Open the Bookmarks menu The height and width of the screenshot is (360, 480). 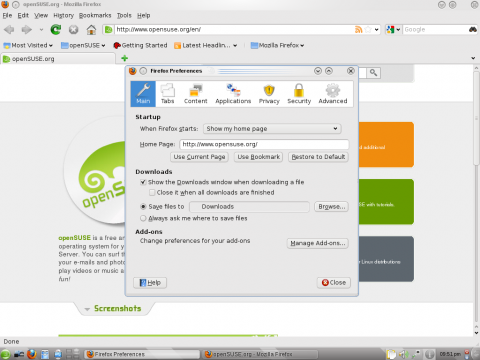pos(95,15)
